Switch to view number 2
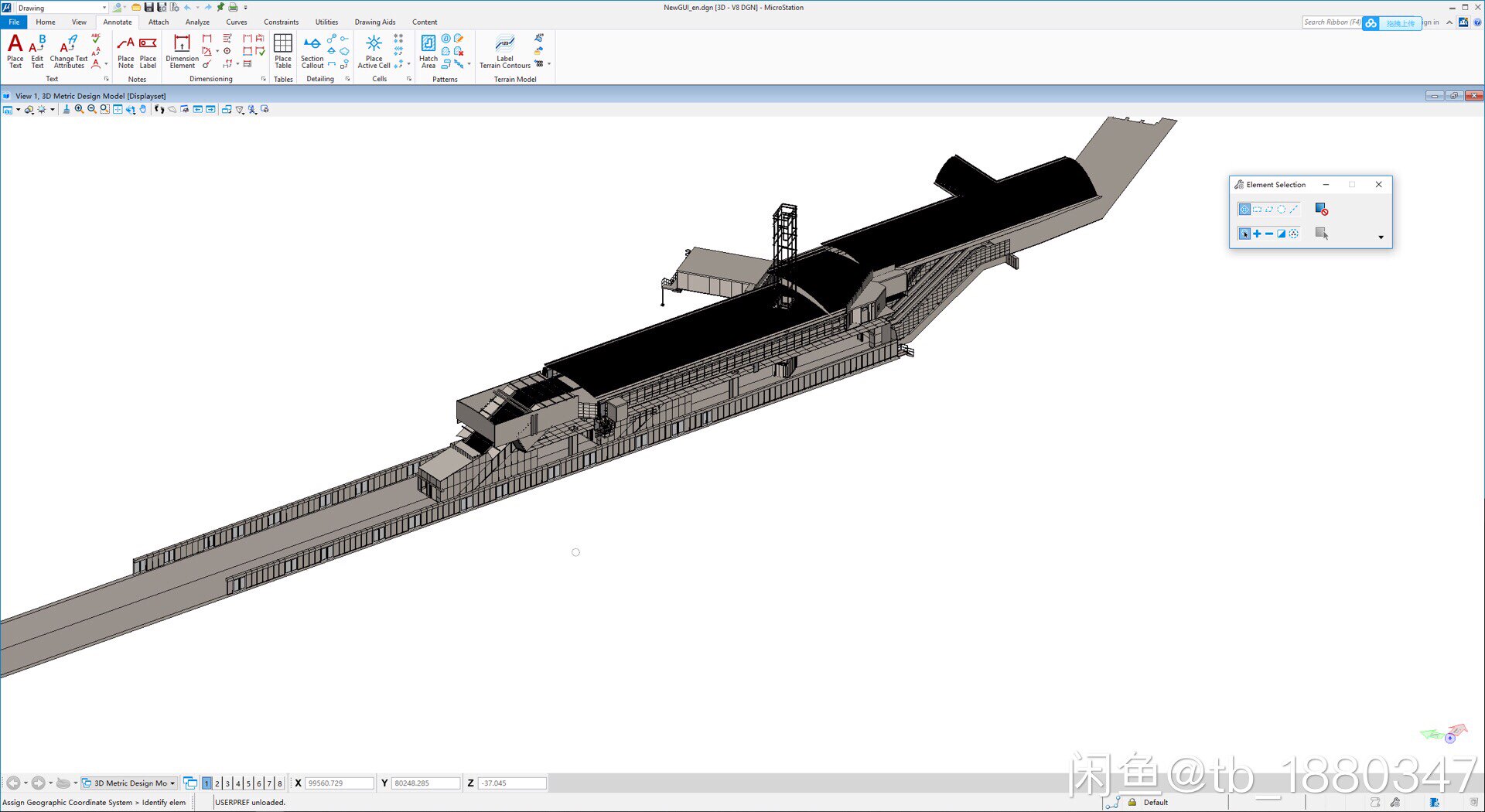Image resolution: width=1485 pixels, height=812 pixels. (x=217, y=783)
